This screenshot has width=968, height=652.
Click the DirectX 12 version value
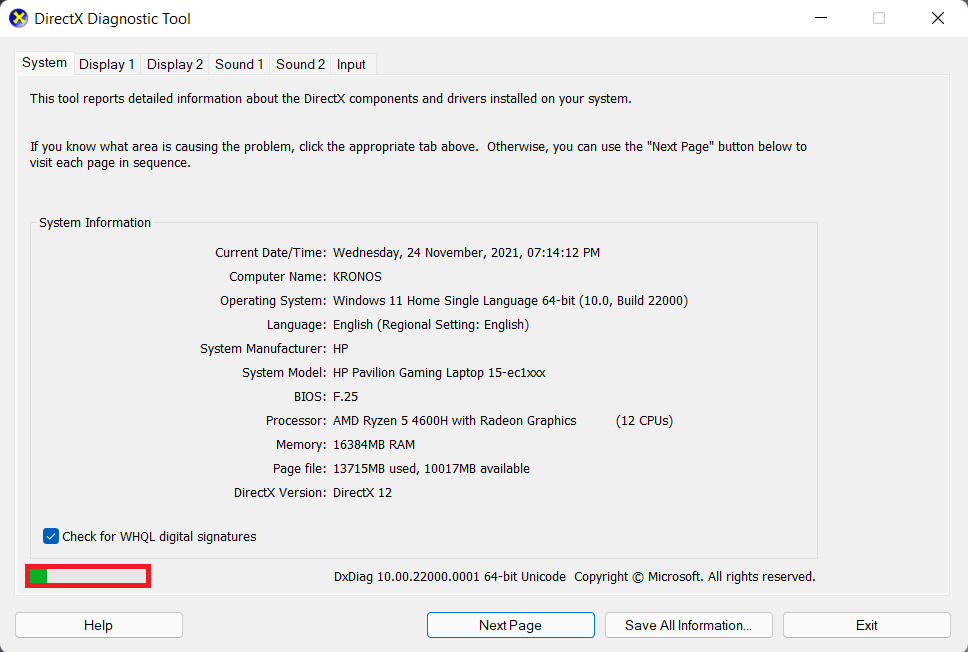coord(362,493)
